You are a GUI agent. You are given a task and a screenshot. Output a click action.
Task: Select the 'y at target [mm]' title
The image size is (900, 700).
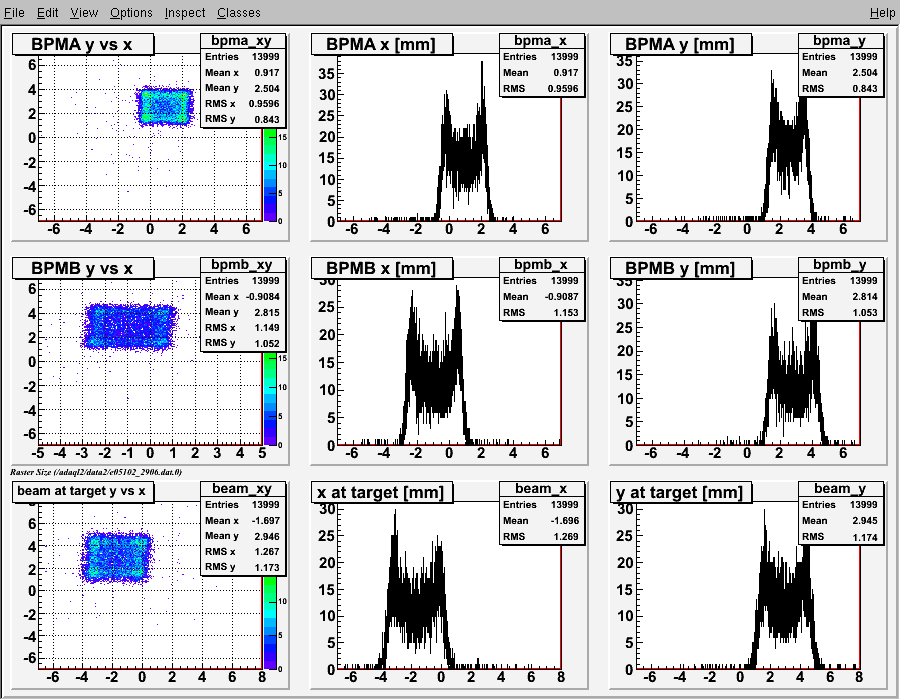681,492
